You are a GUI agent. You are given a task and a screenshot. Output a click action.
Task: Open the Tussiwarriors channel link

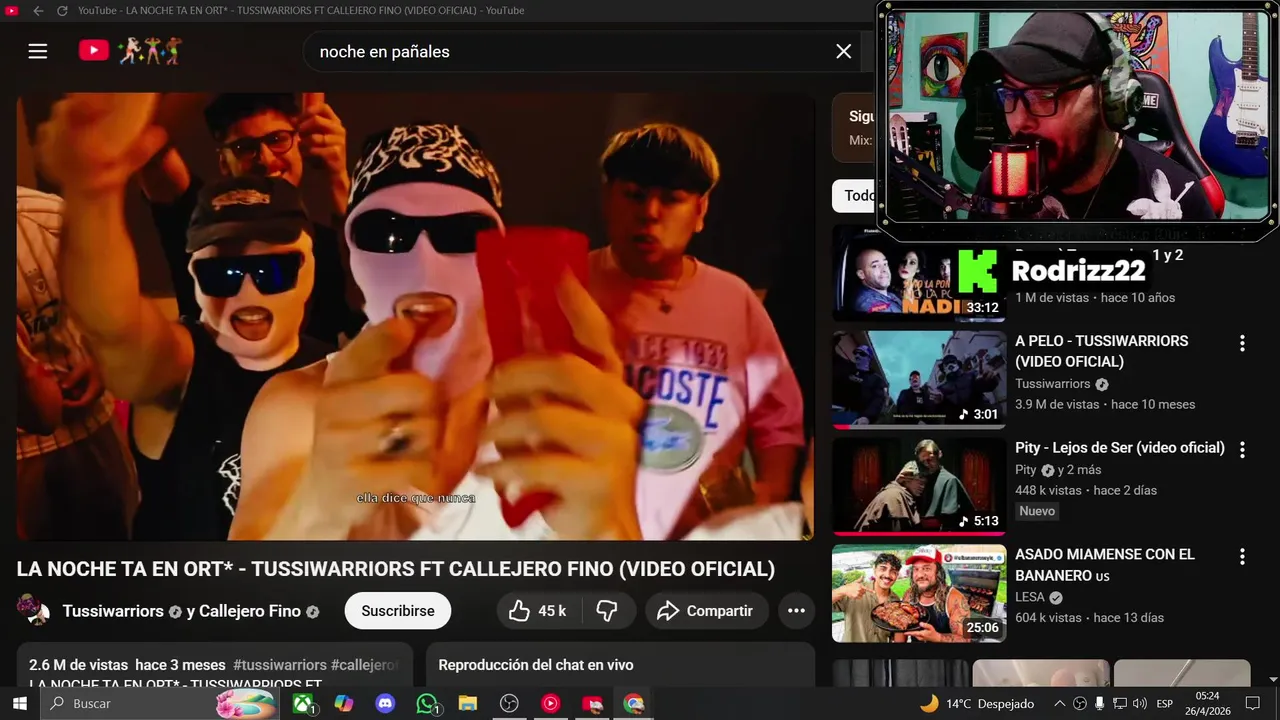(113, 611)
